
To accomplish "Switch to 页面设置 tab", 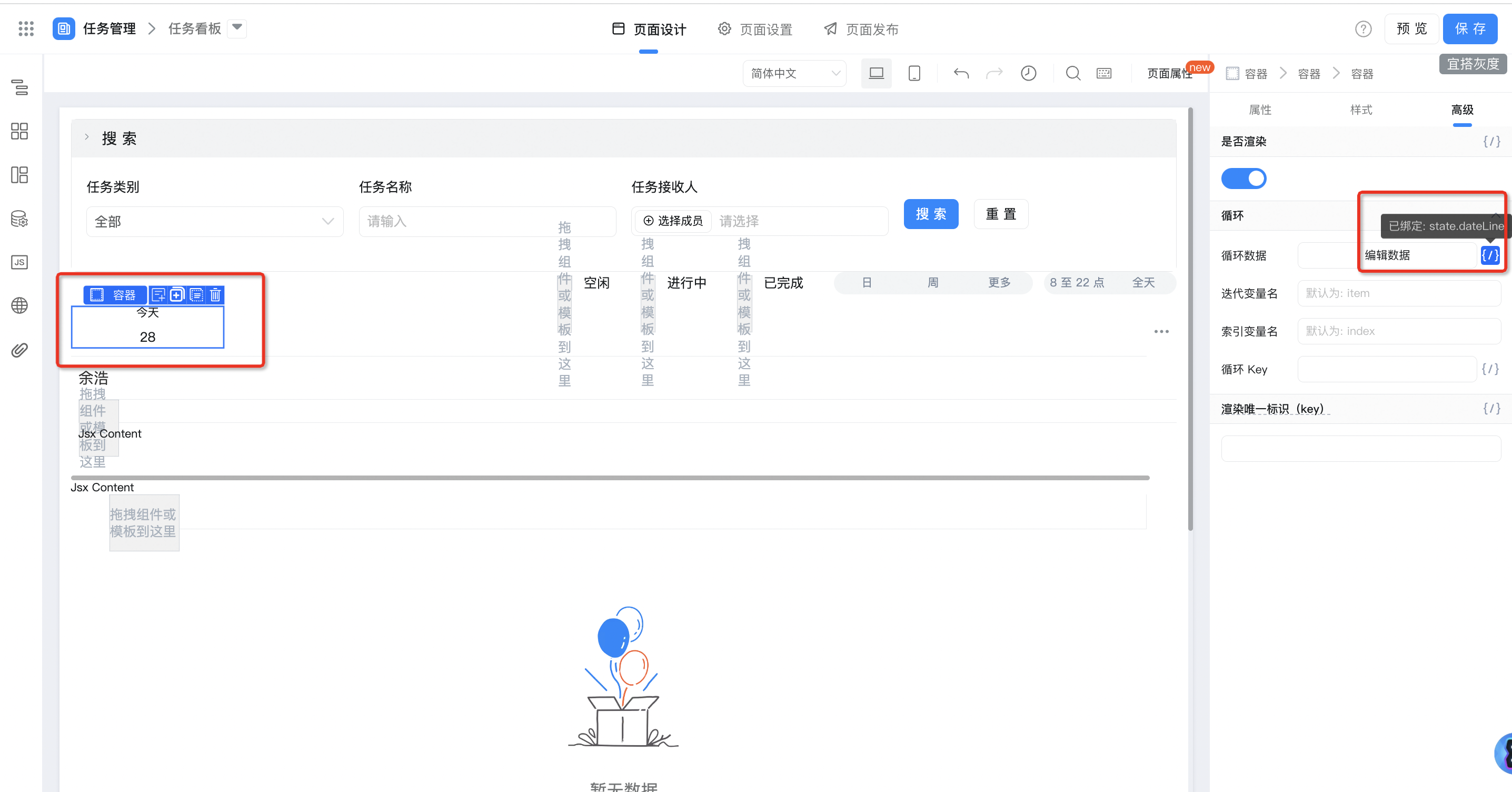I will 755,29.
